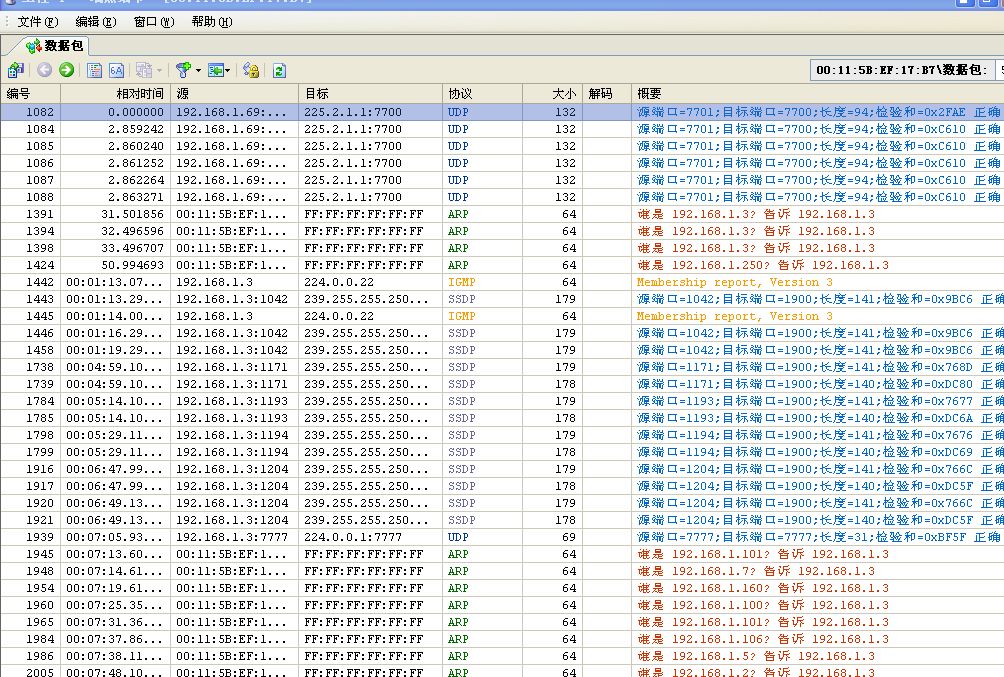Select ARP packet row number 1424
Image resolution: width=1004 pixels, height=677 pixels.
click(x=300, y=265)
